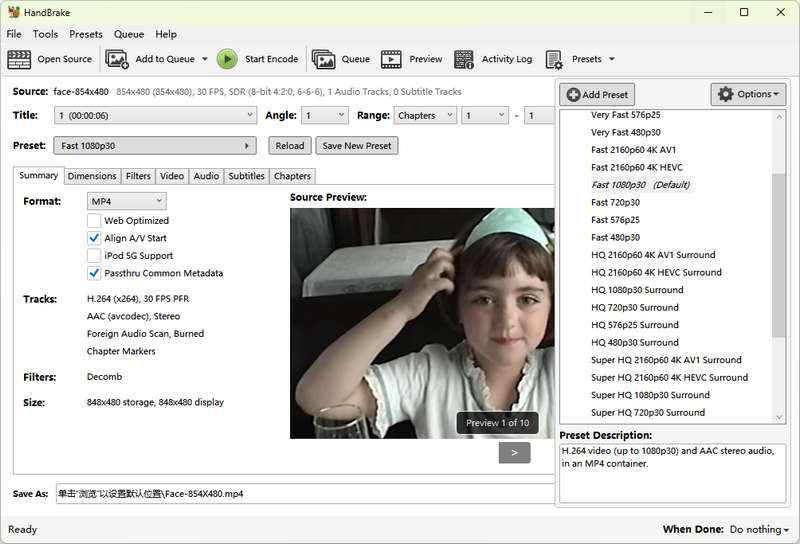Click the next preview arrow button

514,452
